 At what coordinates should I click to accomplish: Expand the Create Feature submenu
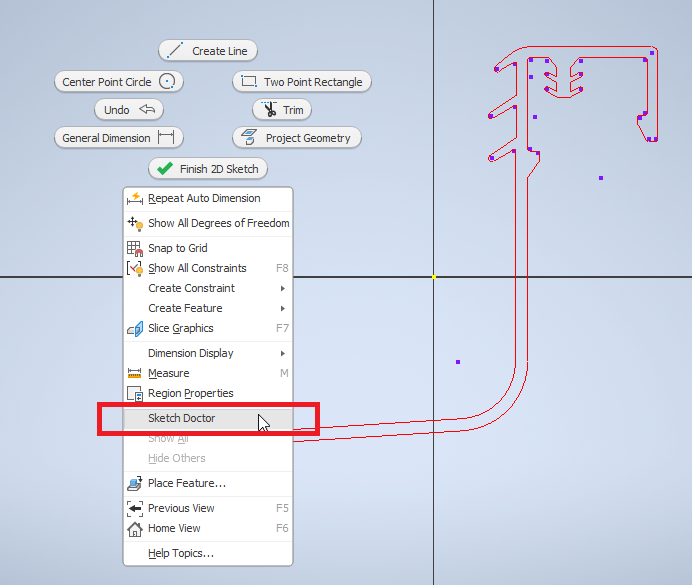click(208, 308)
